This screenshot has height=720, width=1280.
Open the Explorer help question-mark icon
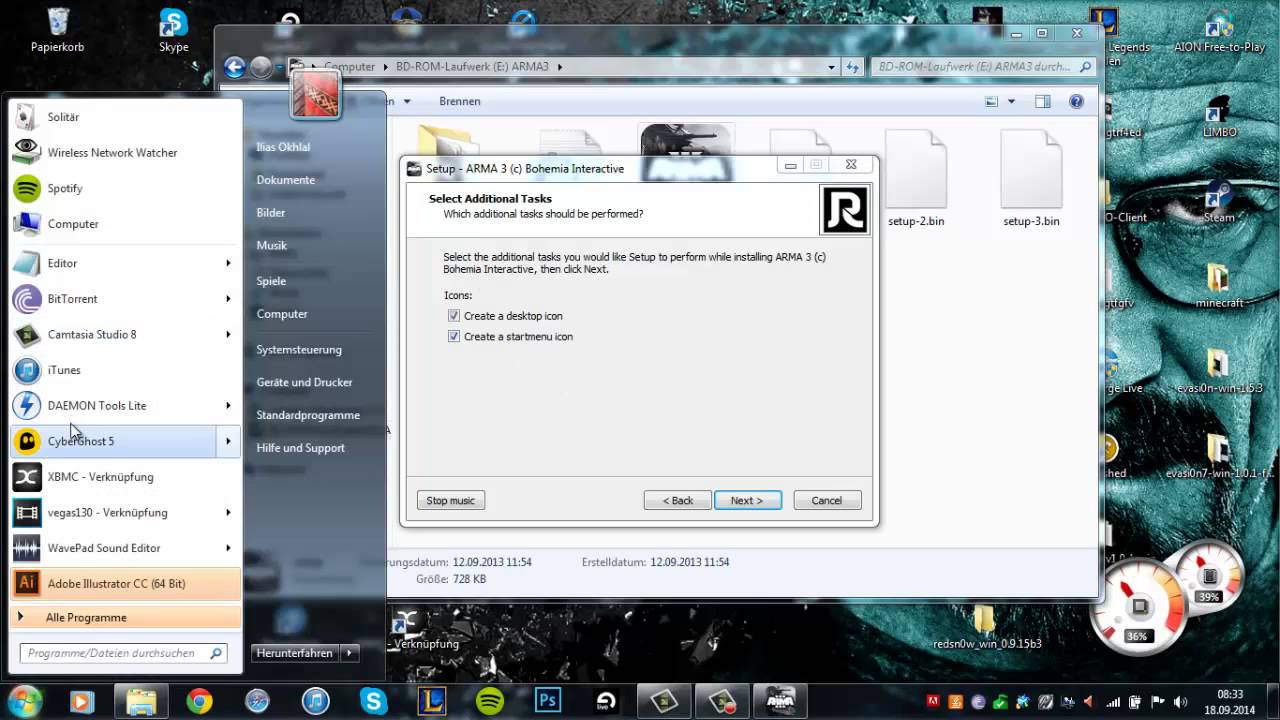[x=1076, y=101]
